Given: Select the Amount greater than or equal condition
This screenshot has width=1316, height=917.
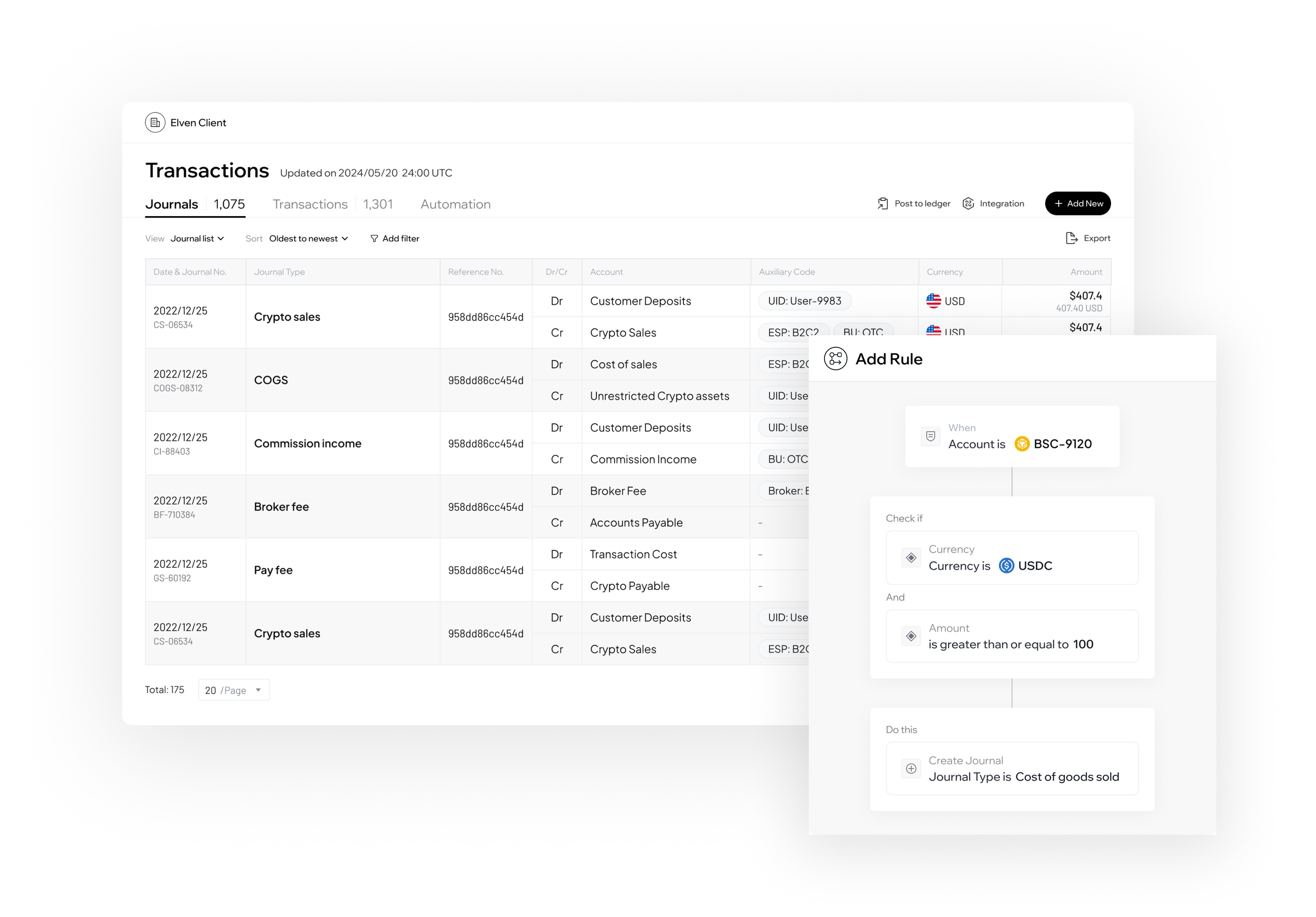Looking at the screenshot, I should tap(1012, 636).
